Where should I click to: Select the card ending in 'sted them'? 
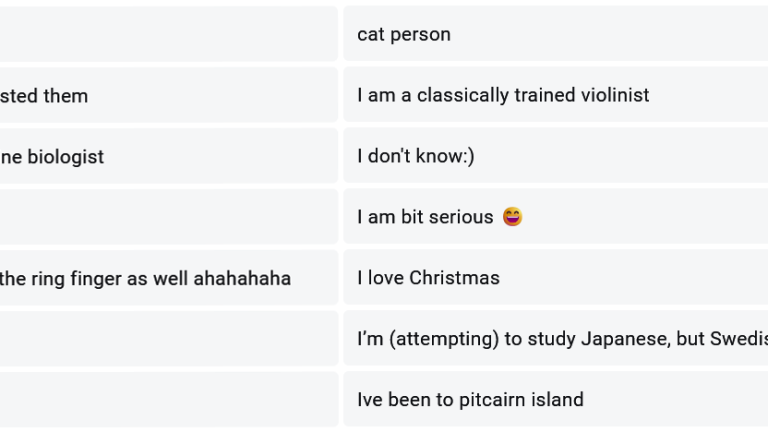click(168, 95)
